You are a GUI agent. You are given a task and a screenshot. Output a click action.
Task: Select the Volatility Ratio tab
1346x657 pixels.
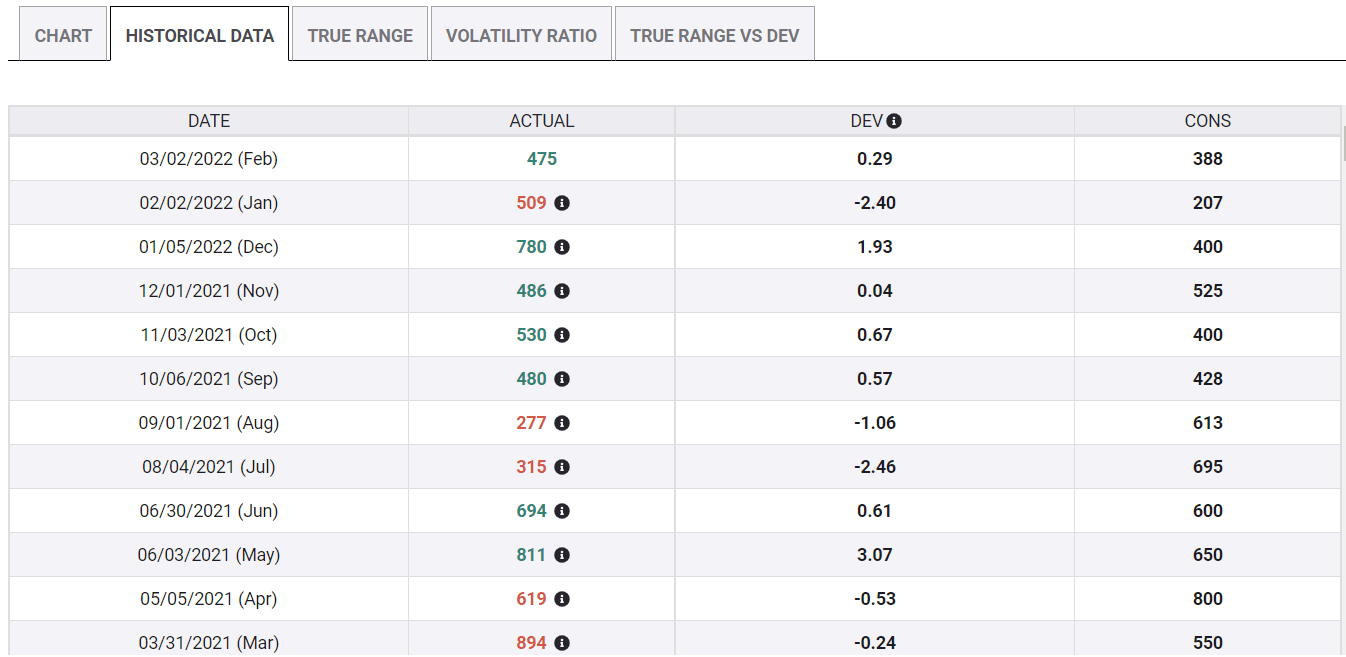pyautogui.click(x=521, y=36)
